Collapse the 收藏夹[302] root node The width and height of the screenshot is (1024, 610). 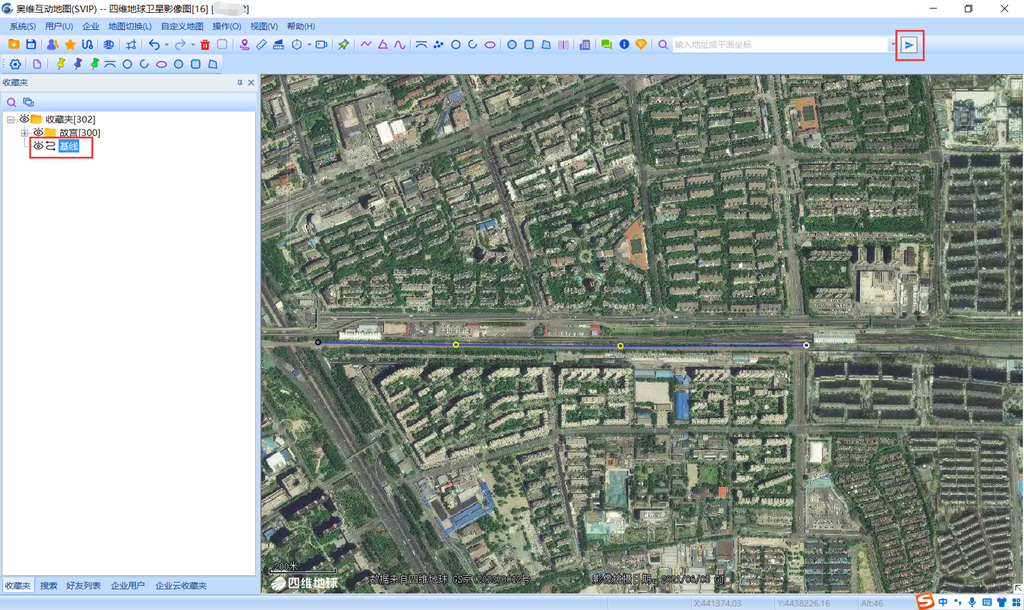10,119
